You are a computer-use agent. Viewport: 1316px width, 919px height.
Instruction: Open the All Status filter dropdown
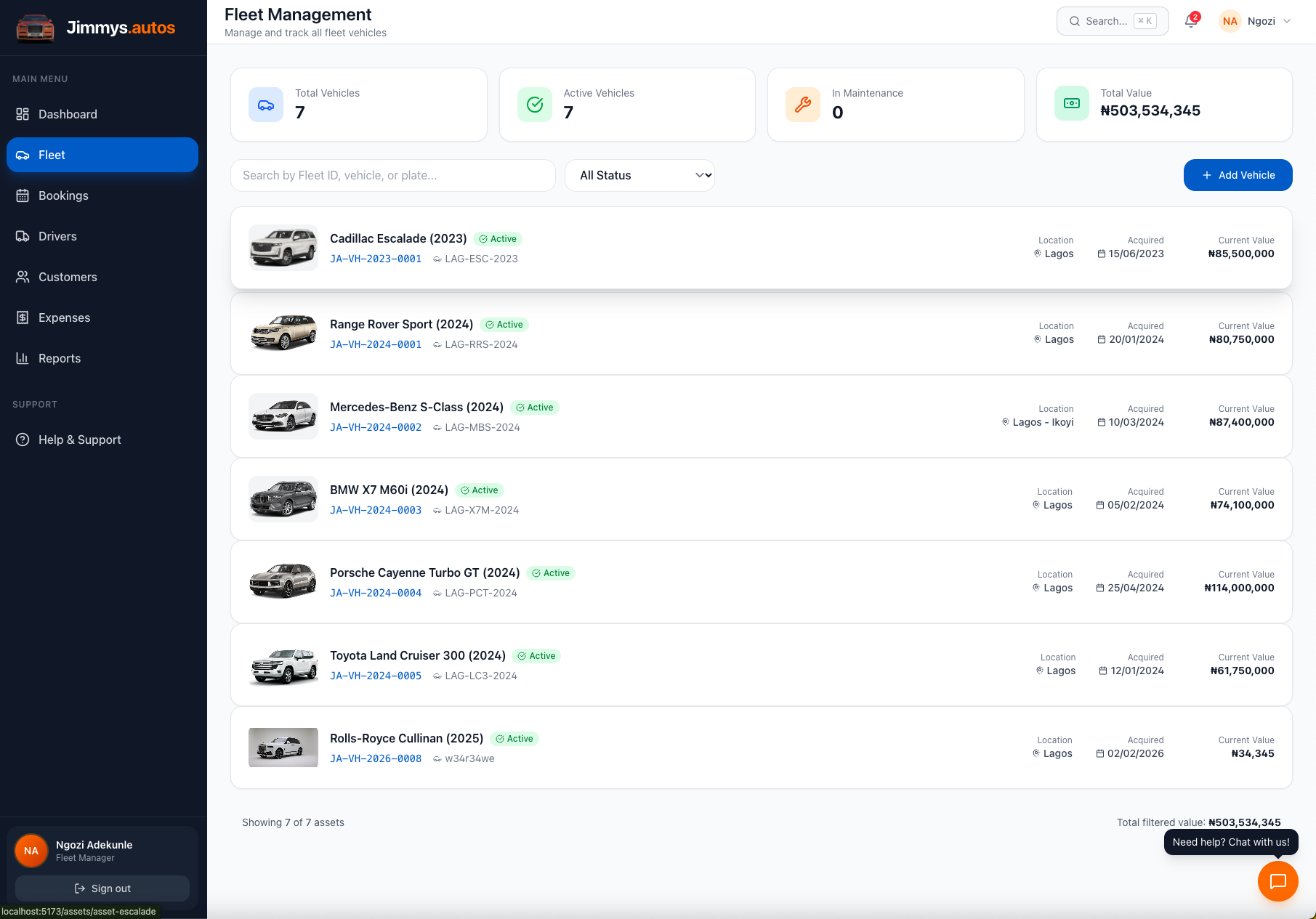pyautogui.click(x=639, y=175)
